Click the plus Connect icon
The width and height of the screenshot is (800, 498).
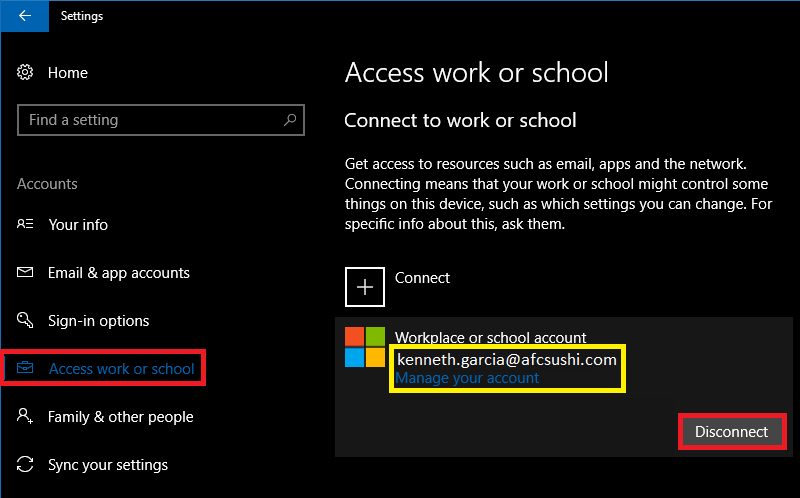click(x=365, y=287)
